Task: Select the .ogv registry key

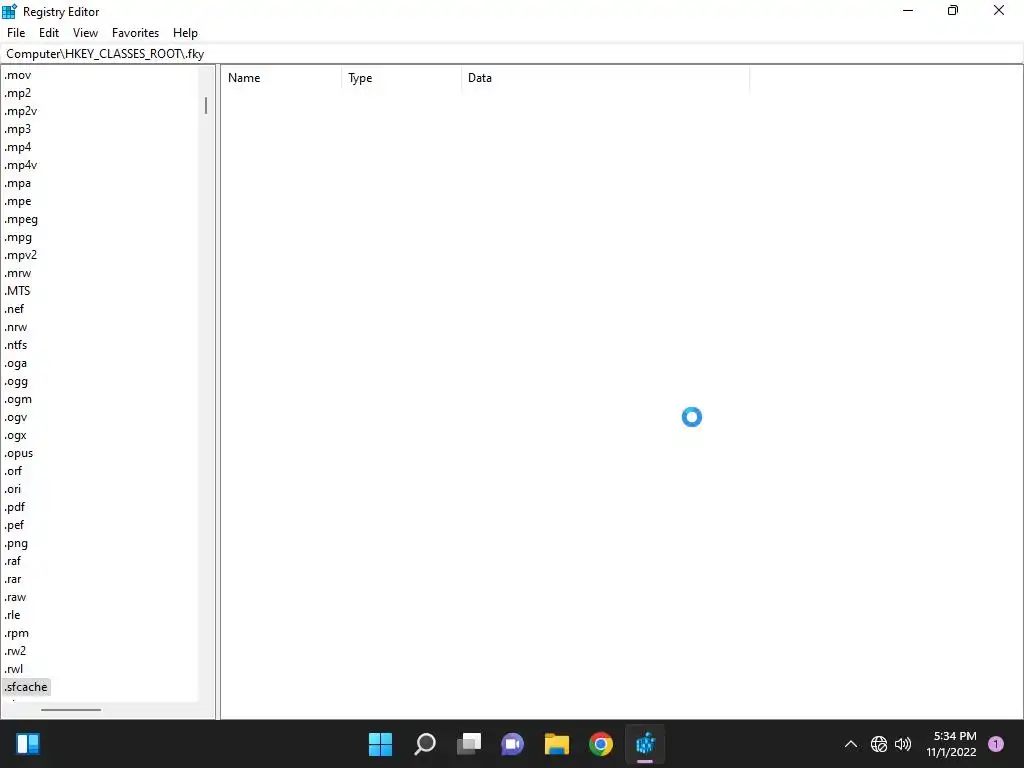Action: tap(16, 417)
